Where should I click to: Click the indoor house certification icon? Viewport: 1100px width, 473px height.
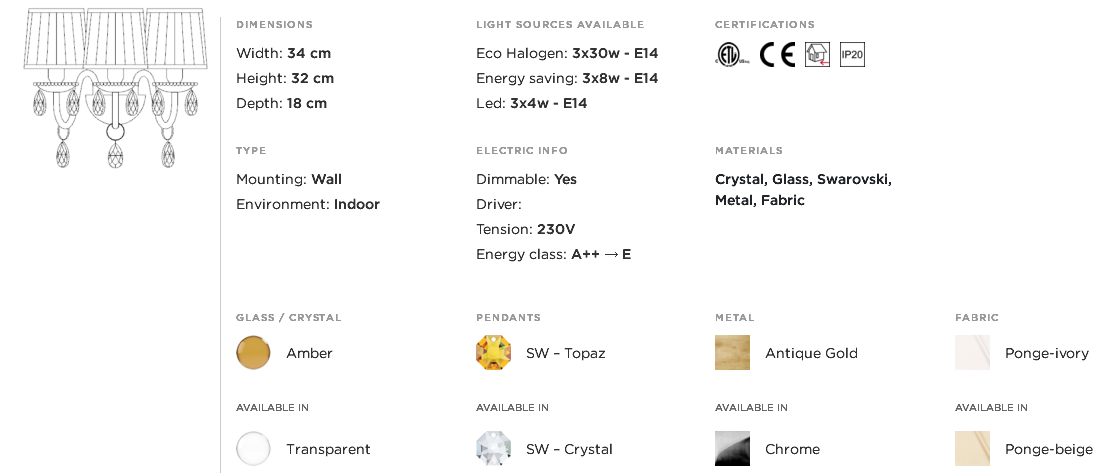point(817,55)
